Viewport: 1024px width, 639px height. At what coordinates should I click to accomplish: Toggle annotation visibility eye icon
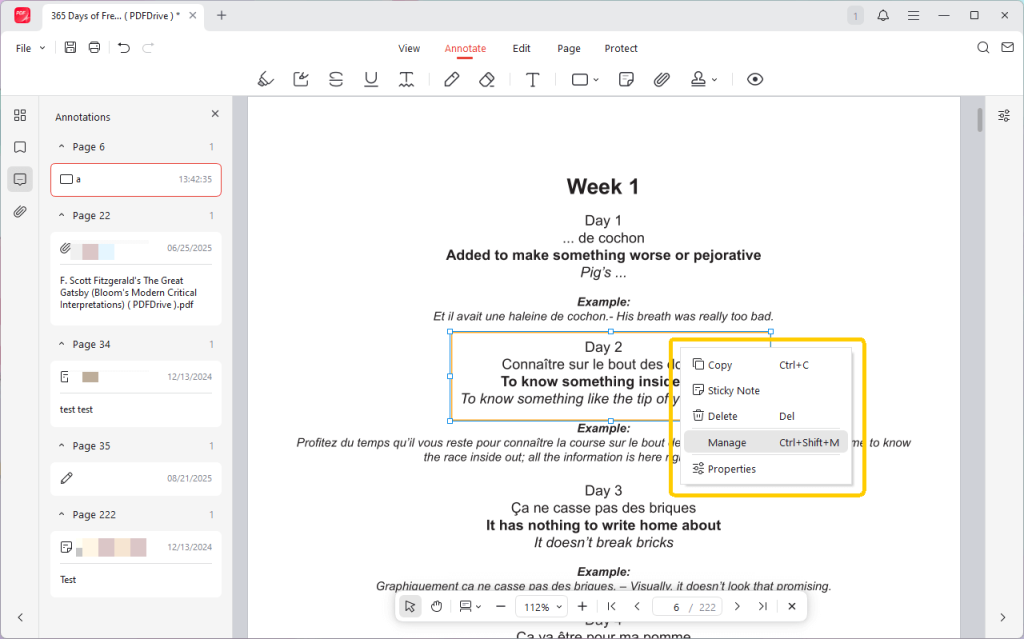pyautogui.click(x=755, y=79)
